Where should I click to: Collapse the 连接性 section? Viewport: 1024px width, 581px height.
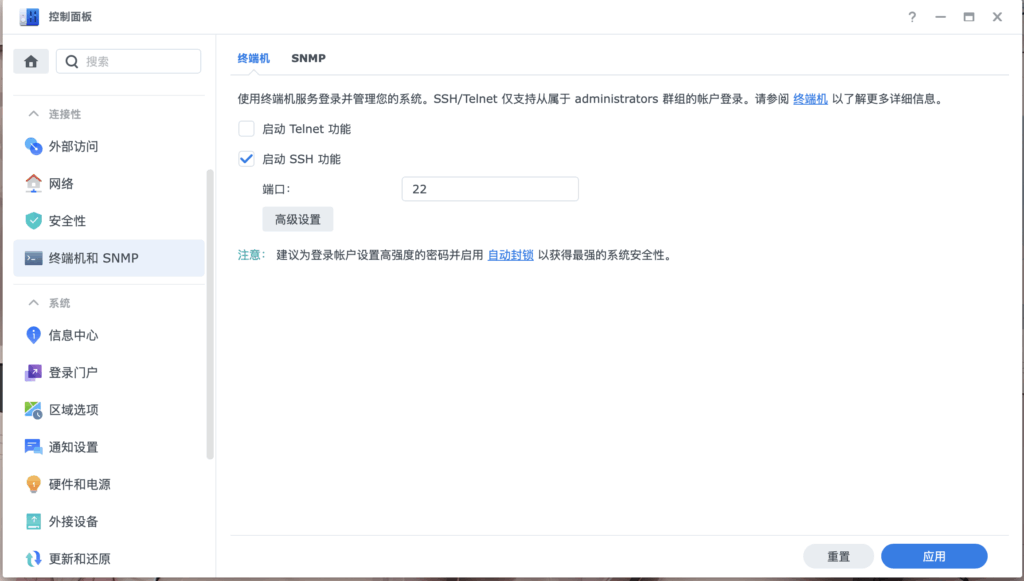53,113
